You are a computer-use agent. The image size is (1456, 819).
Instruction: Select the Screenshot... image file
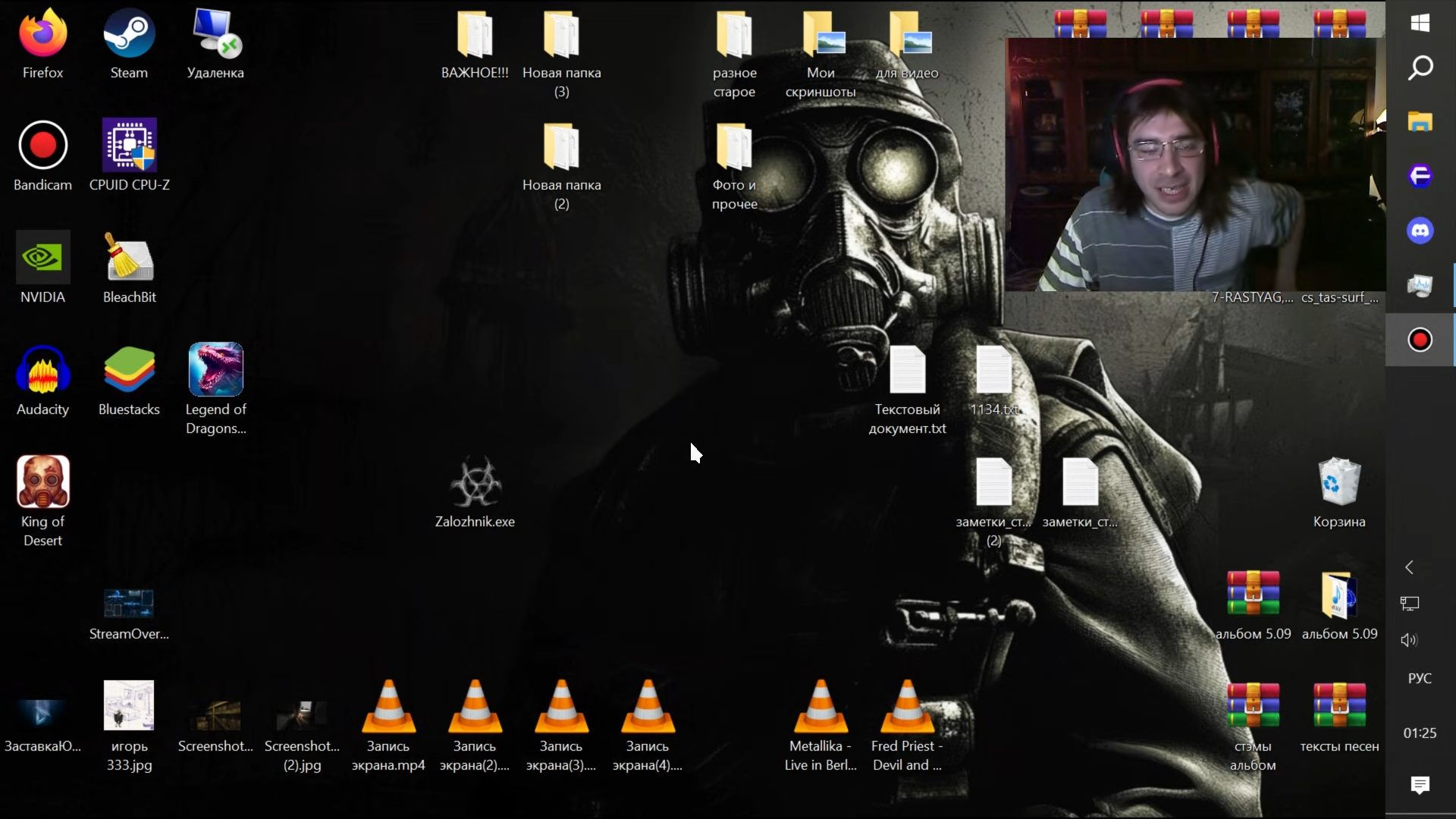216,725
